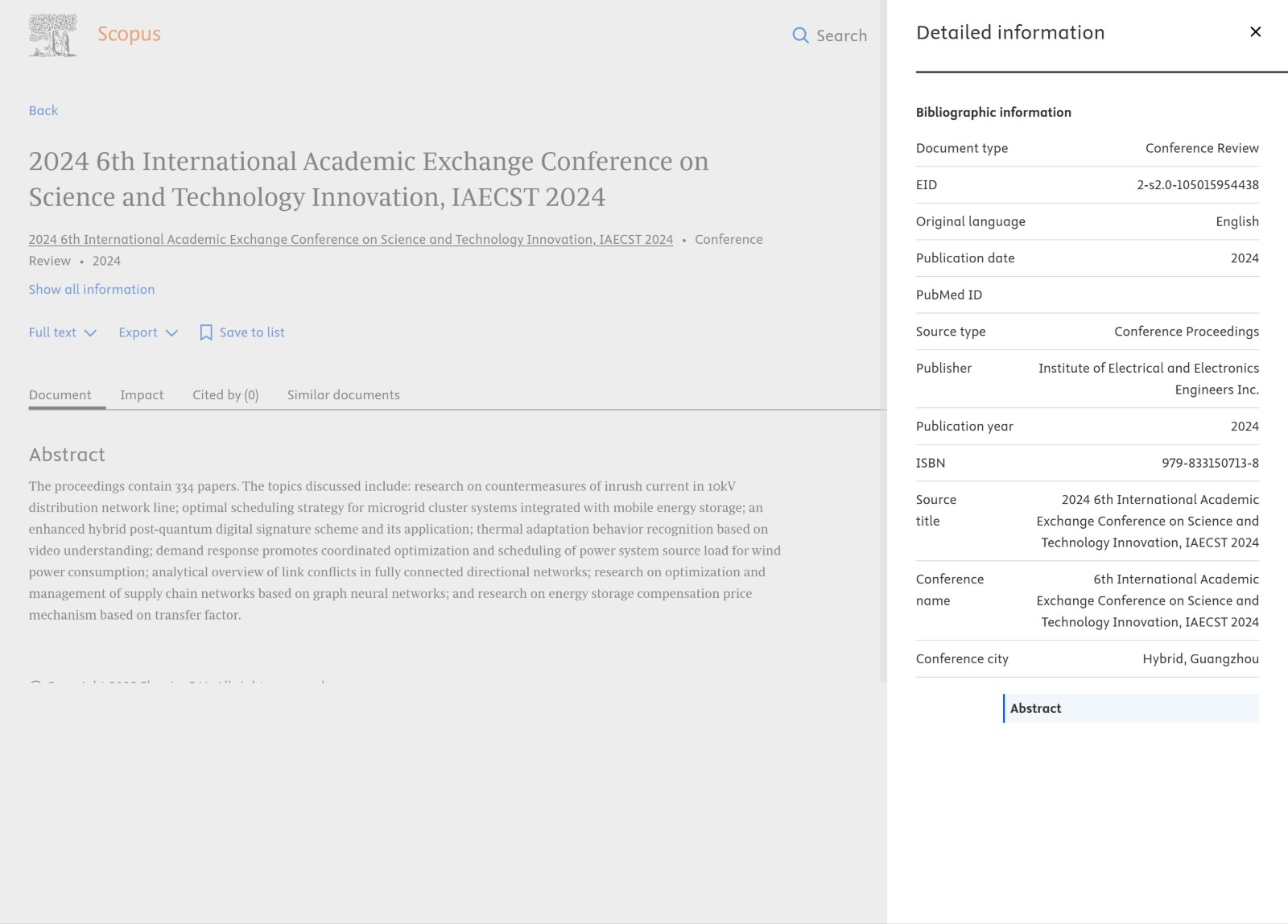Open the Cited by (0) tab
Viewport: 1288px width, 924px height.
[225, 395]
